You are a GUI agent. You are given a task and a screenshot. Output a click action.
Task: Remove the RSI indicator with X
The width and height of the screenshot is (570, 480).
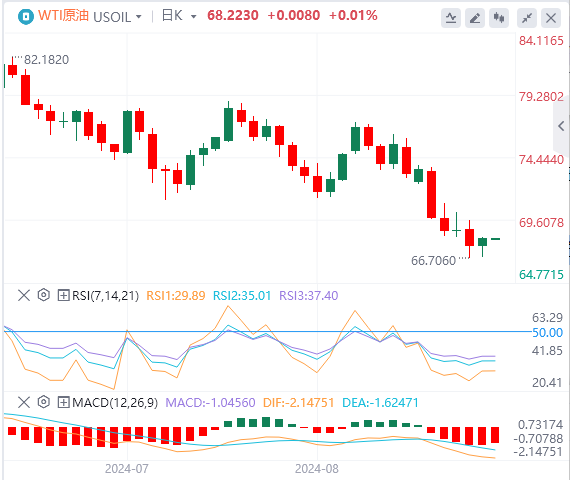click(x=24, y=295)
